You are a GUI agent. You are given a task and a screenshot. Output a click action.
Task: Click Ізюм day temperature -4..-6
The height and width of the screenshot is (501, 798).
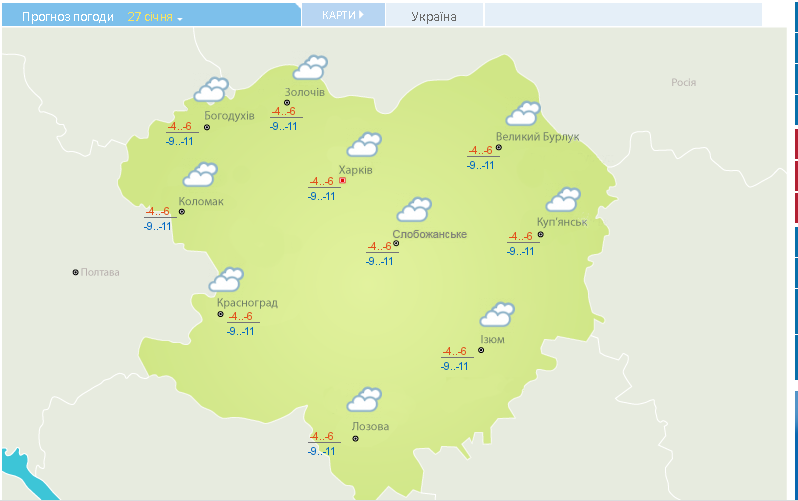454,351
